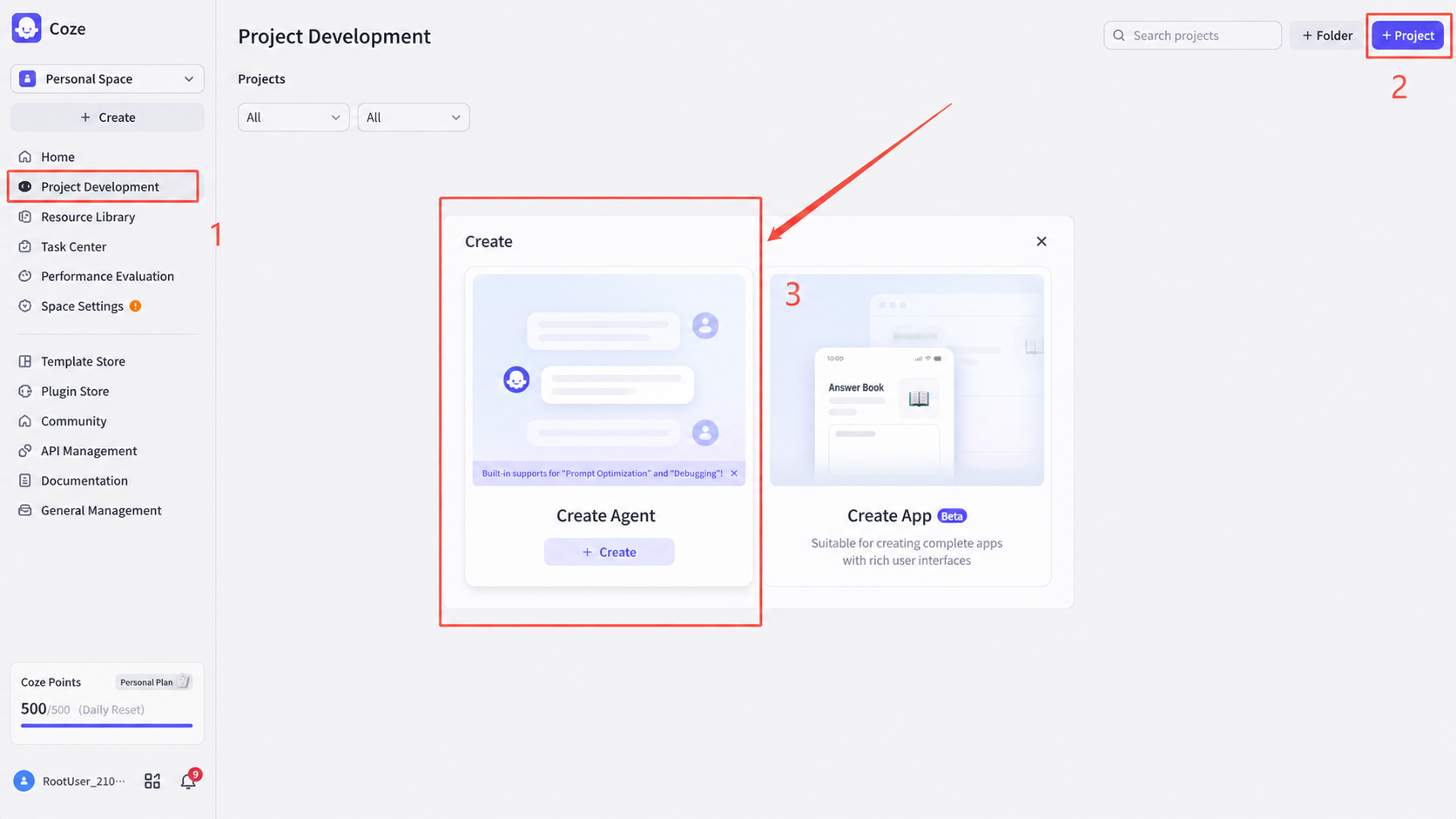1456x819 pixels.
Task: Click the API Management icon
Action: tap(25, 451)
